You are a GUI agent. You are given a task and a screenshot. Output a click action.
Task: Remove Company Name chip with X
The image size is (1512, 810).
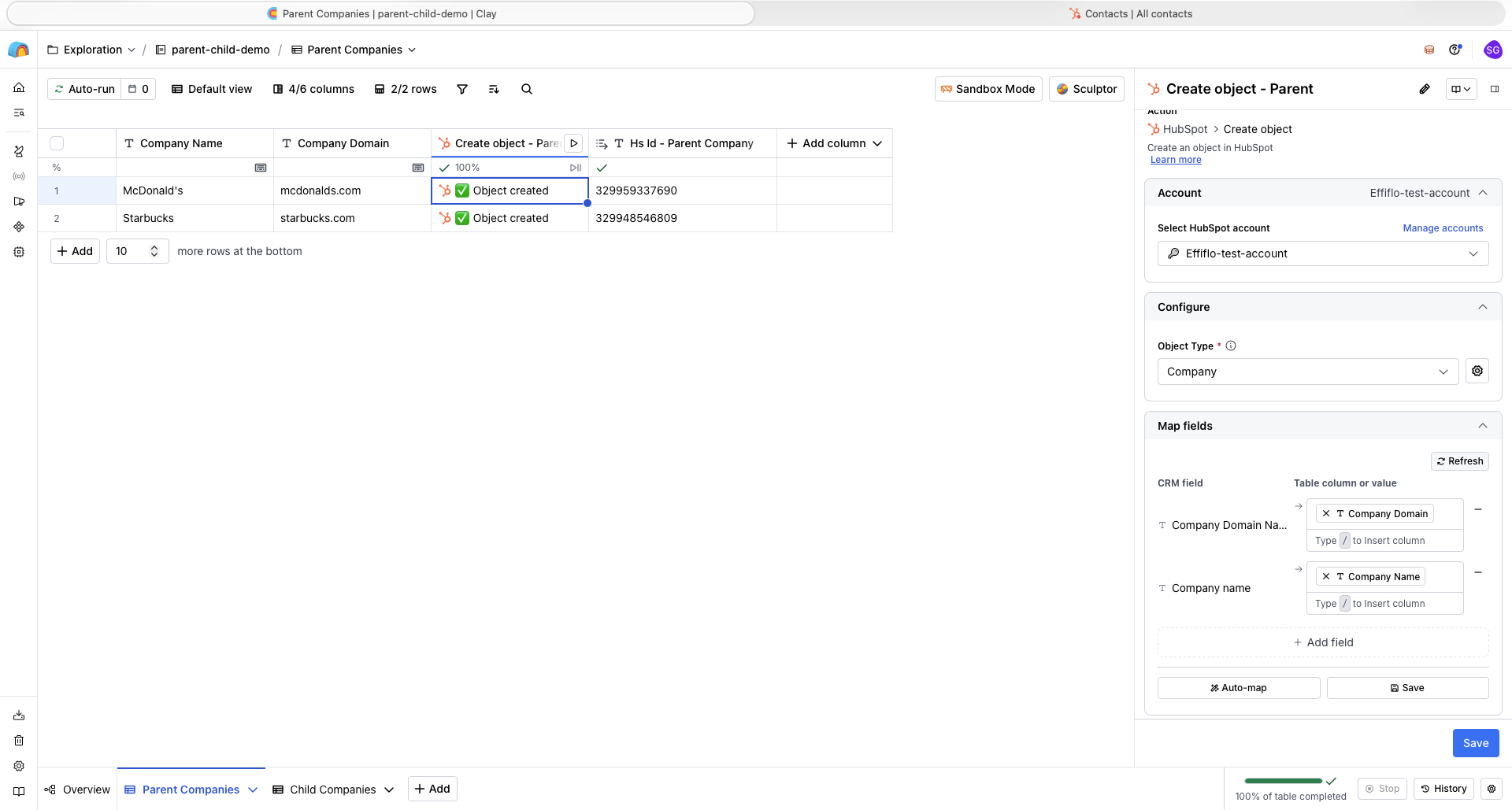point(1326,576)
